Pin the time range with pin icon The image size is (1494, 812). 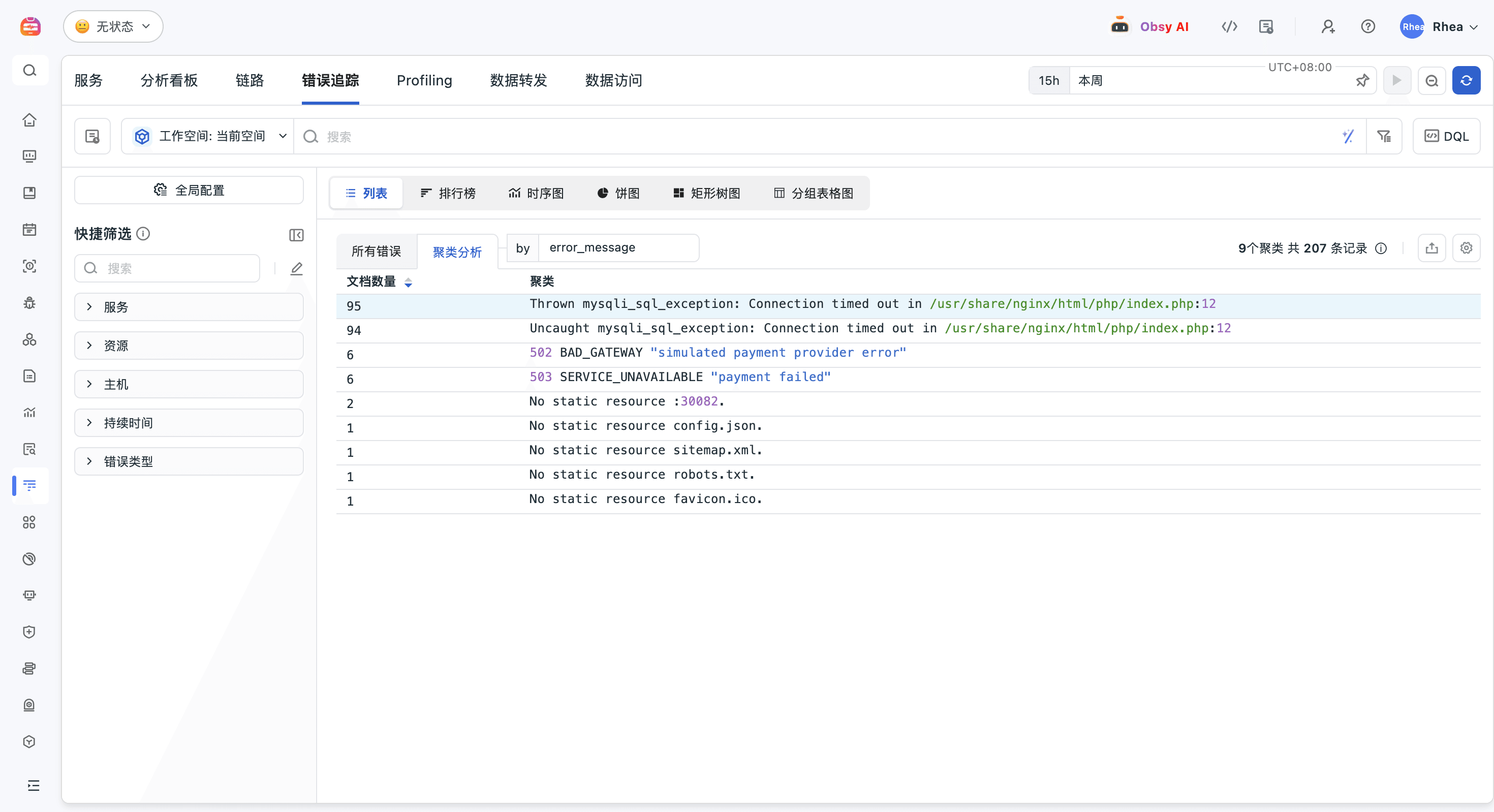click(1362, 81)
